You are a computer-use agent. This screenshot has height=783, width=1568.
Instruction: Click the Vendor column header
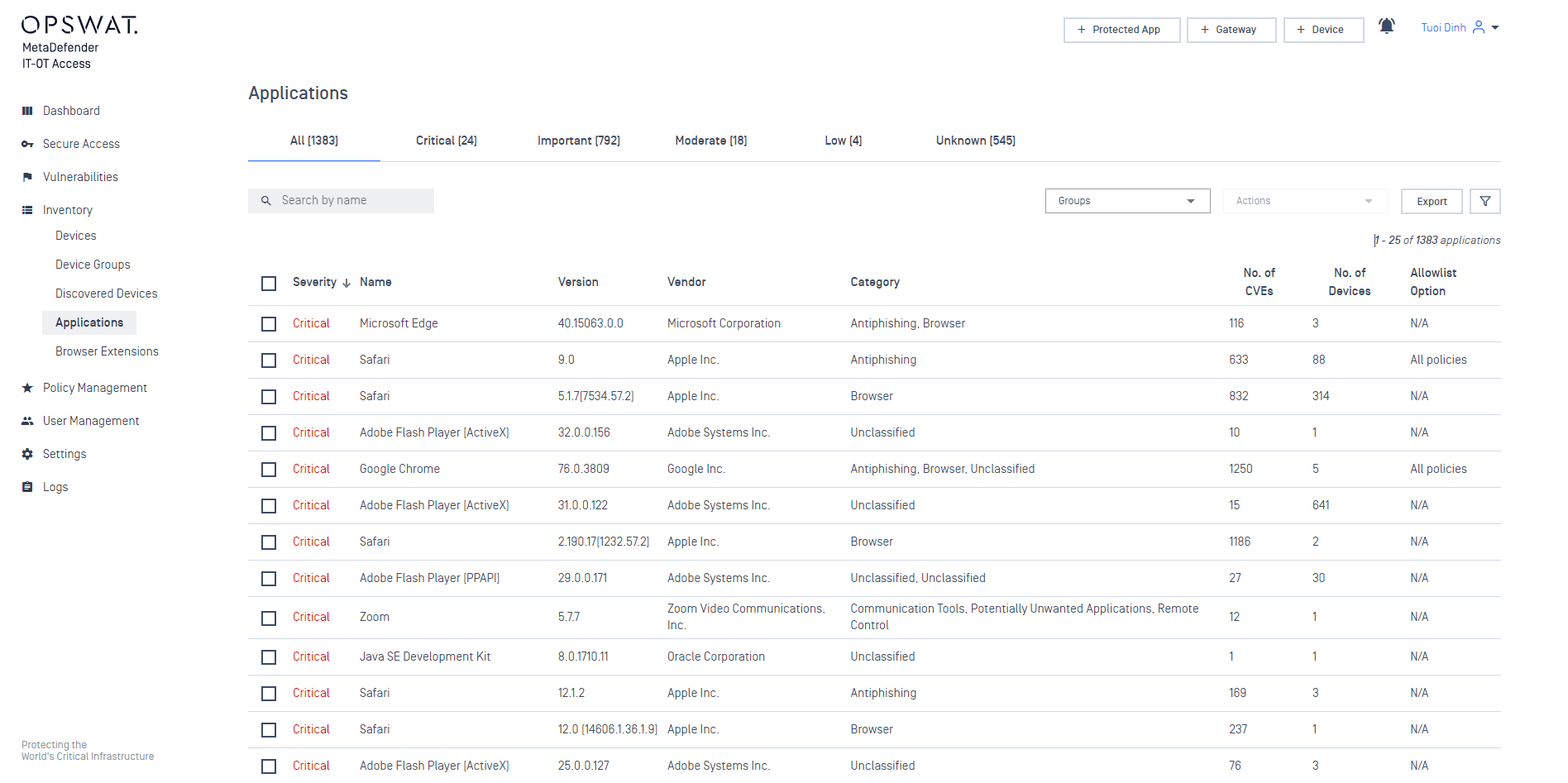[686, 282]
